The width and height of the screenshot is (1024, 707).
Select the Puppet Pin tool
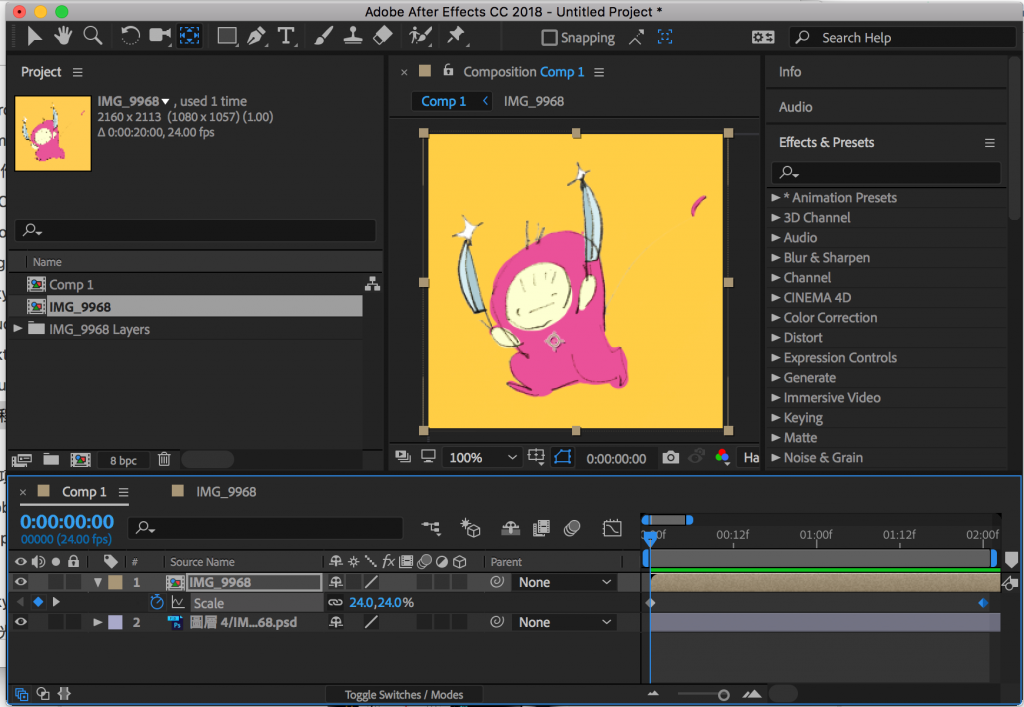click(456, 36)
